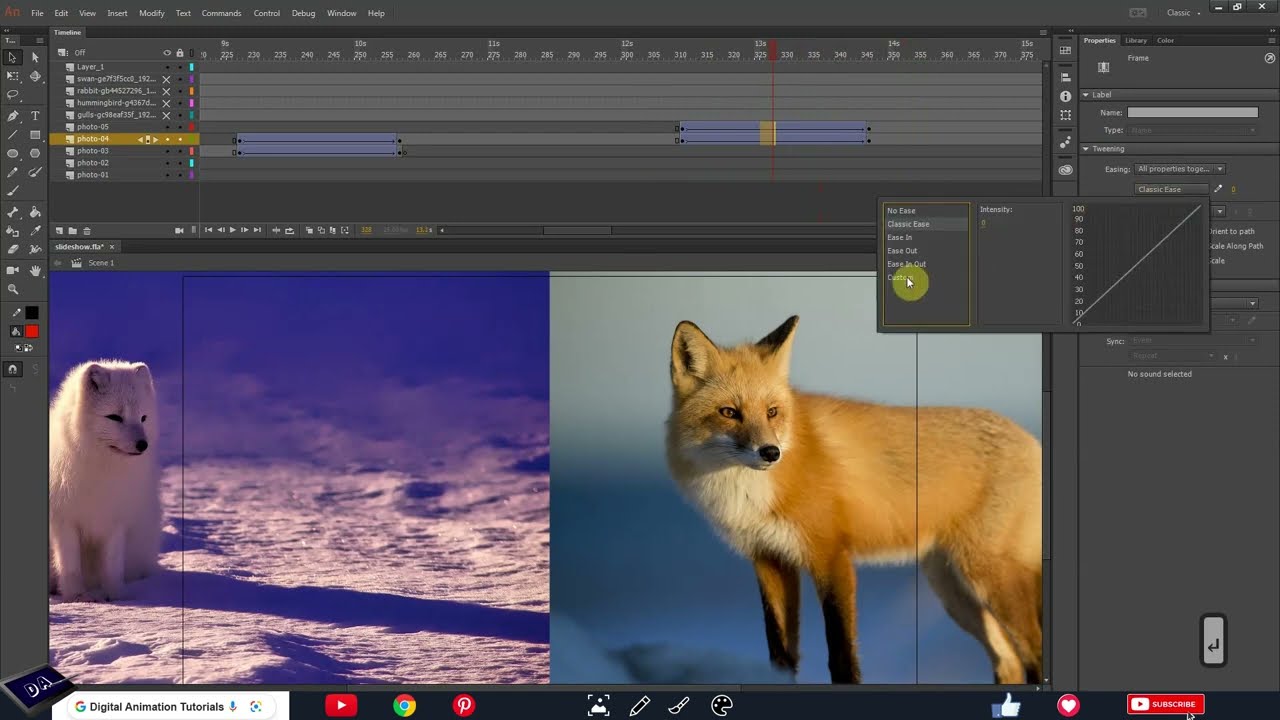
Task: Select the Eraser tool
Action: 13,249
